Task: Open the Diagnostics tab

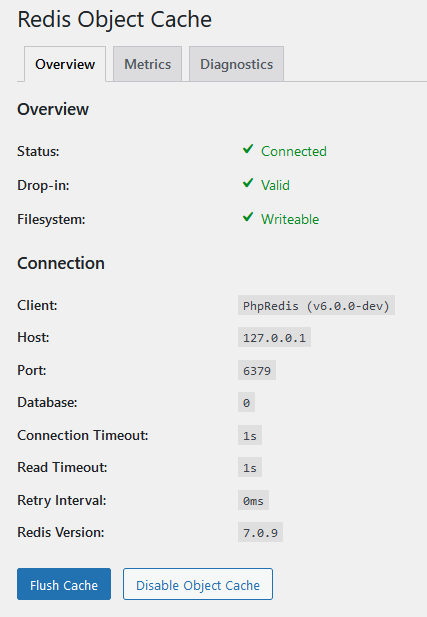Action: tap(237, 64)
